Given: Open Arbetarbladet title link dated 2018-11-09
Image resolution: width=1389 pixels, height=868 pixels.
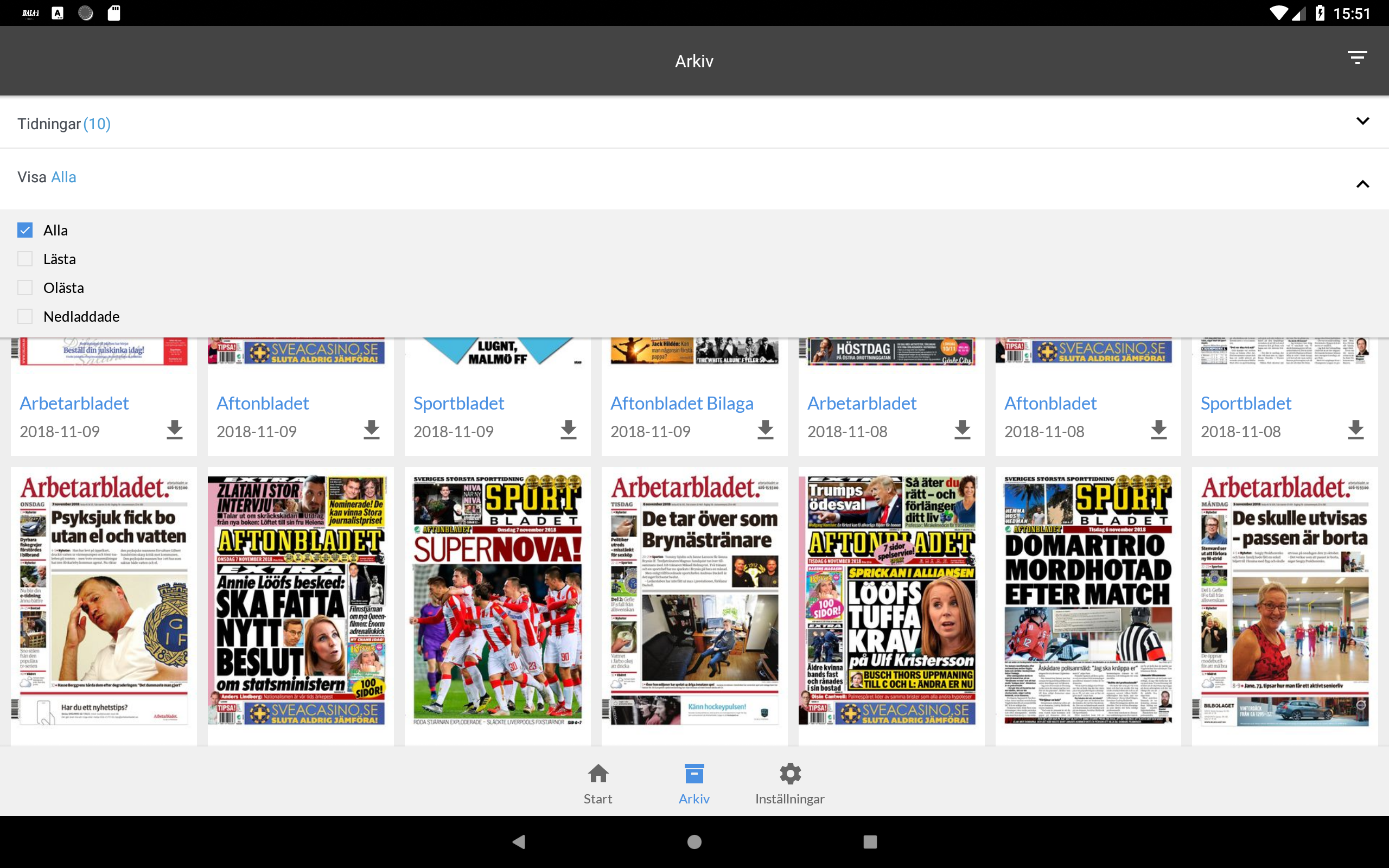Looking at the screenshot, I should click(74, 403).
